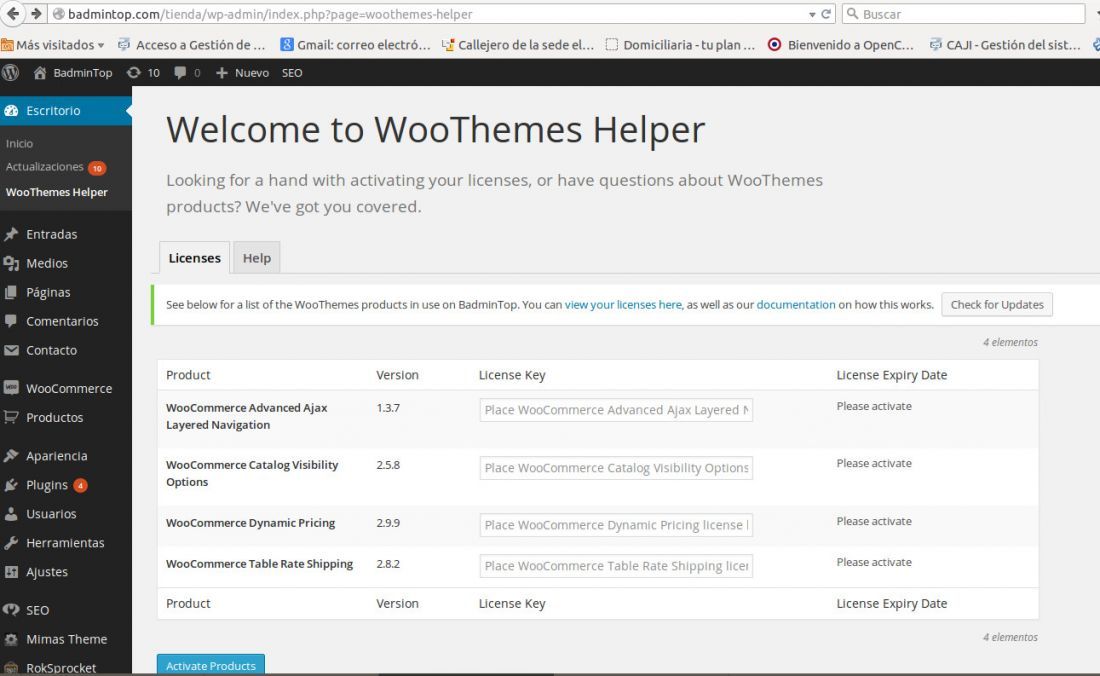The image size is (1100, 676).
Task: Open updates via the circular arrows icon showing 10
Action: [133, 73]
